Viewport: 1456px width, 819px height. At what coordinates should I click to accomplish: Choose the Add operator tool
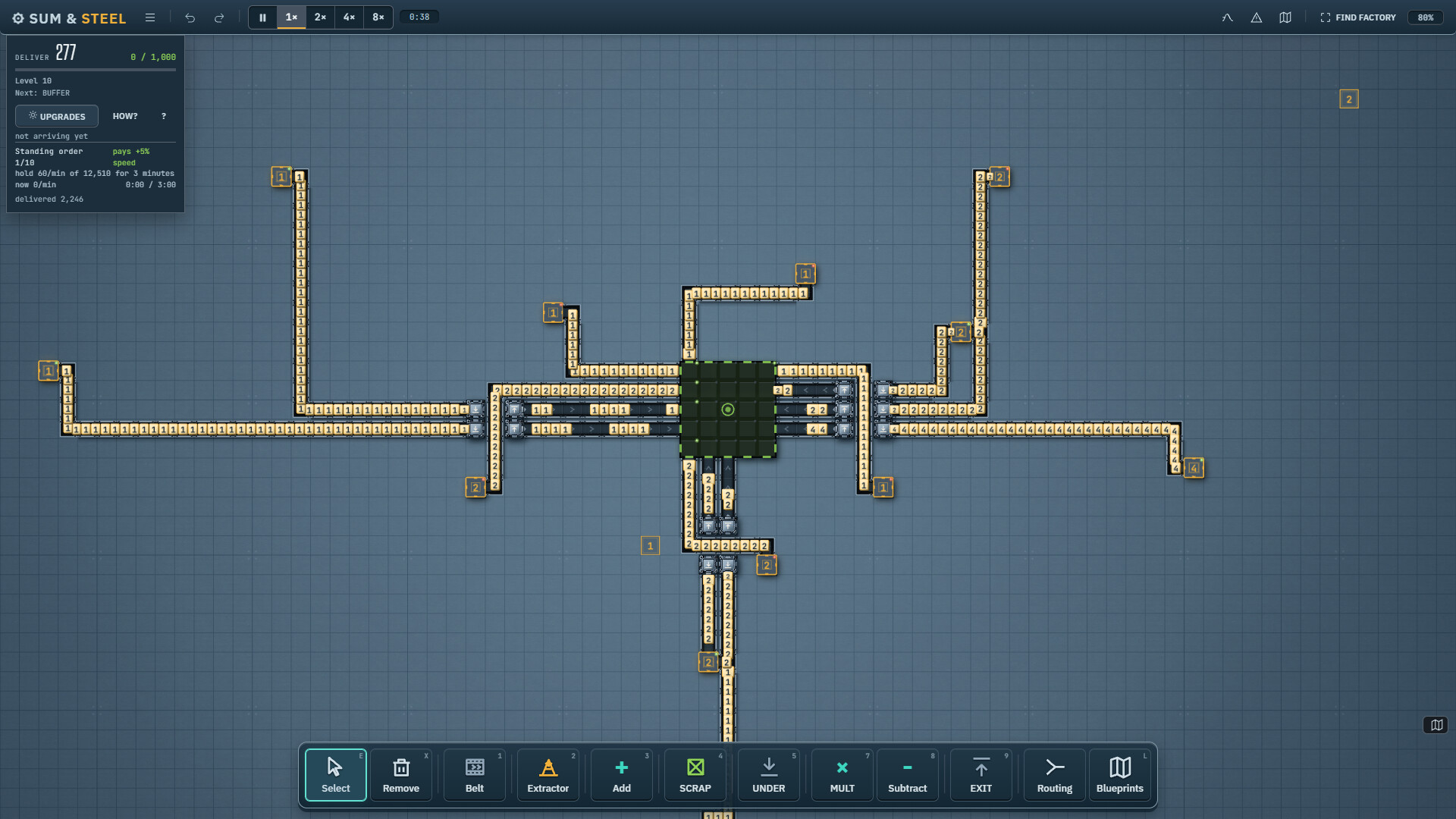pos(622,775)
